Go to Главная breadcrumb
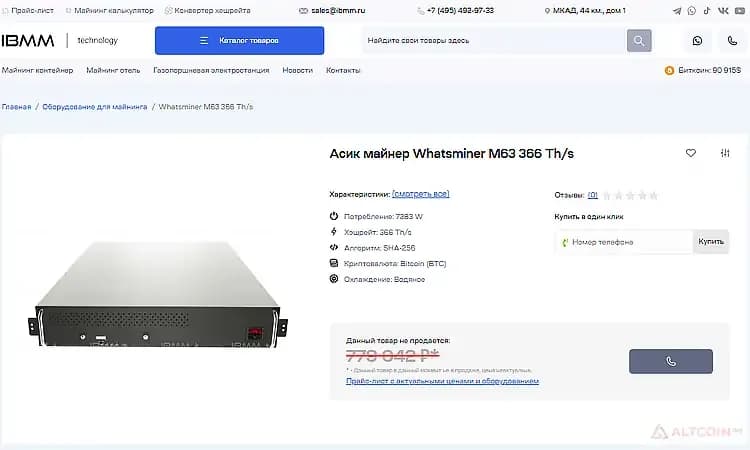Image resolution: width=750 pixels, height=450 pixels. click(x=16, y=107)
